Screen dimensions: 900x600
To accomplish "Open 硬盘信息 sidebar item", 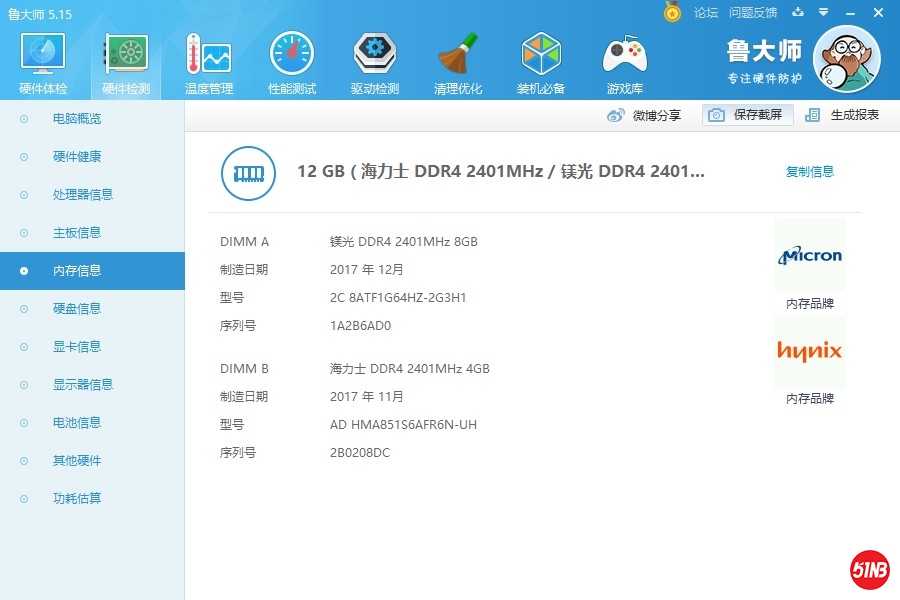I will pos(77,309).
